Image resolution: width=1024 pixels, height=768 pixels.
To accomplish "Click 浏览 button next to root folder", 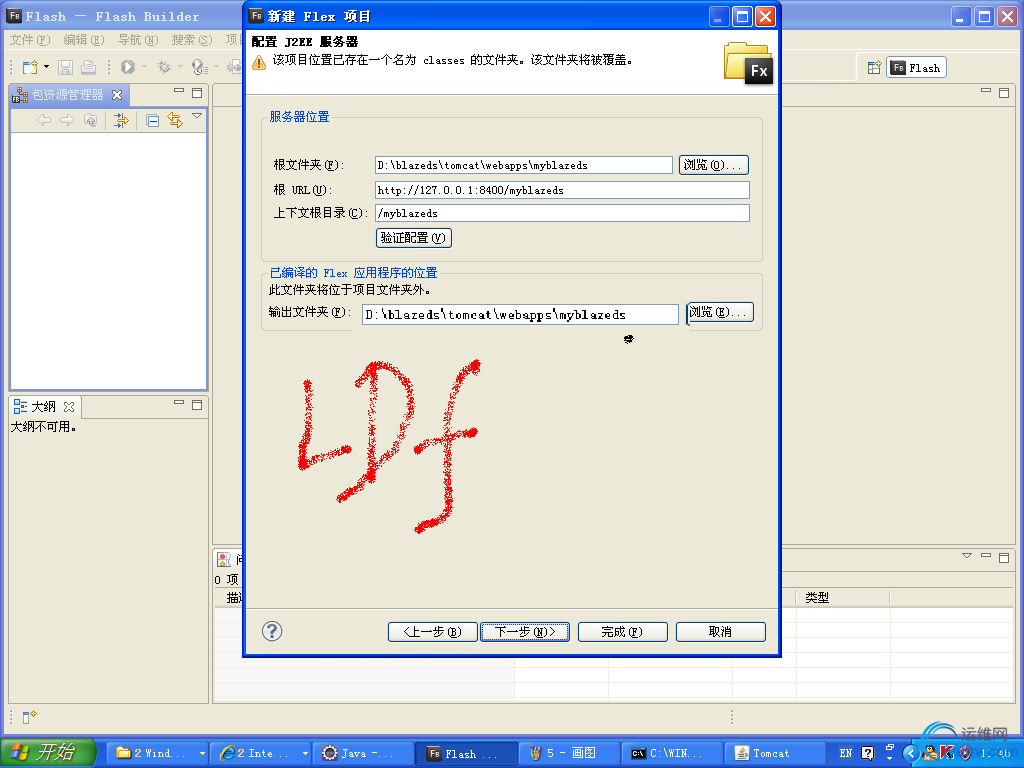I will click(x=713, y=165).
